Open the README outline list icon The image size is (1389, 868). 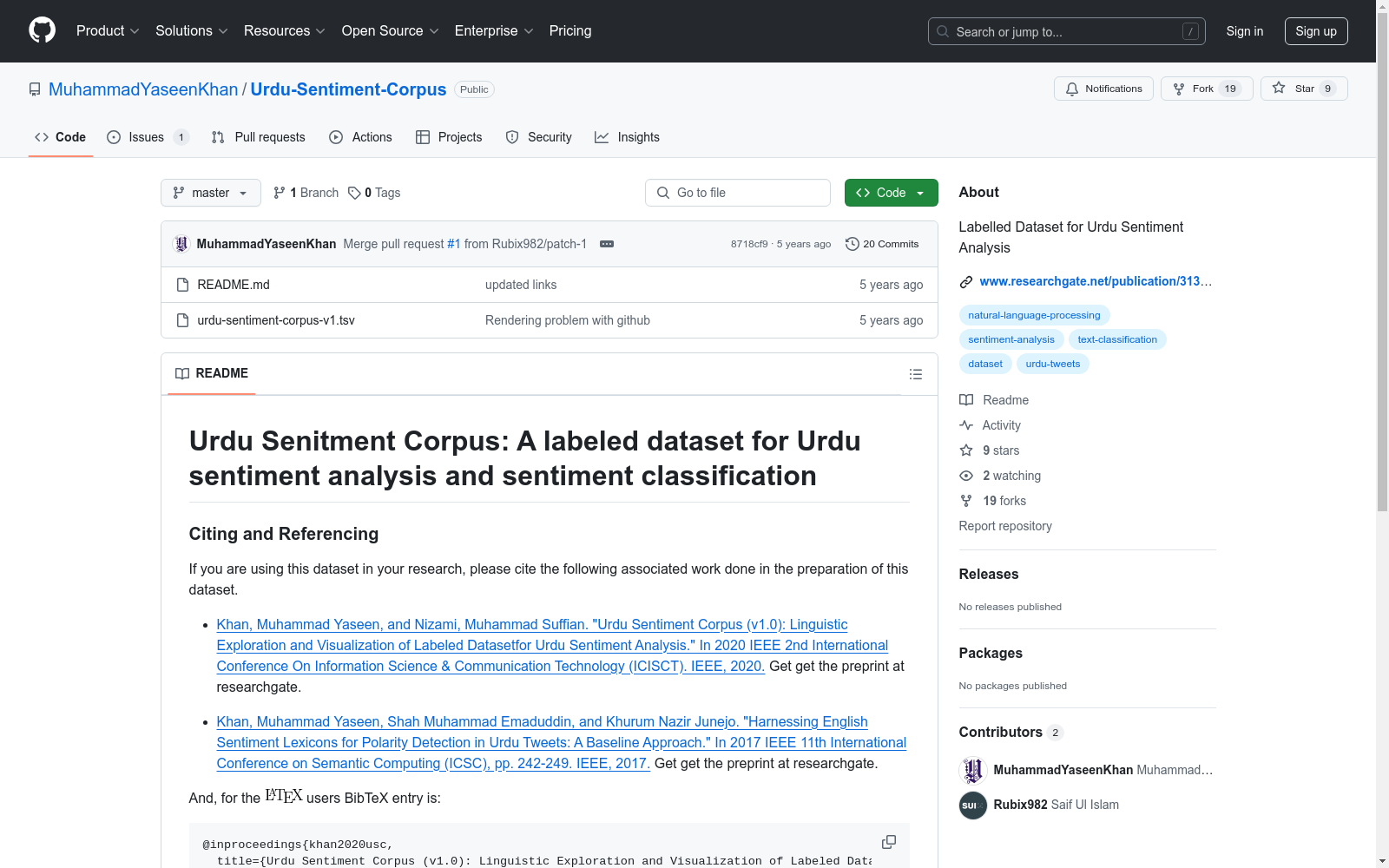click(x=915, y=374)
